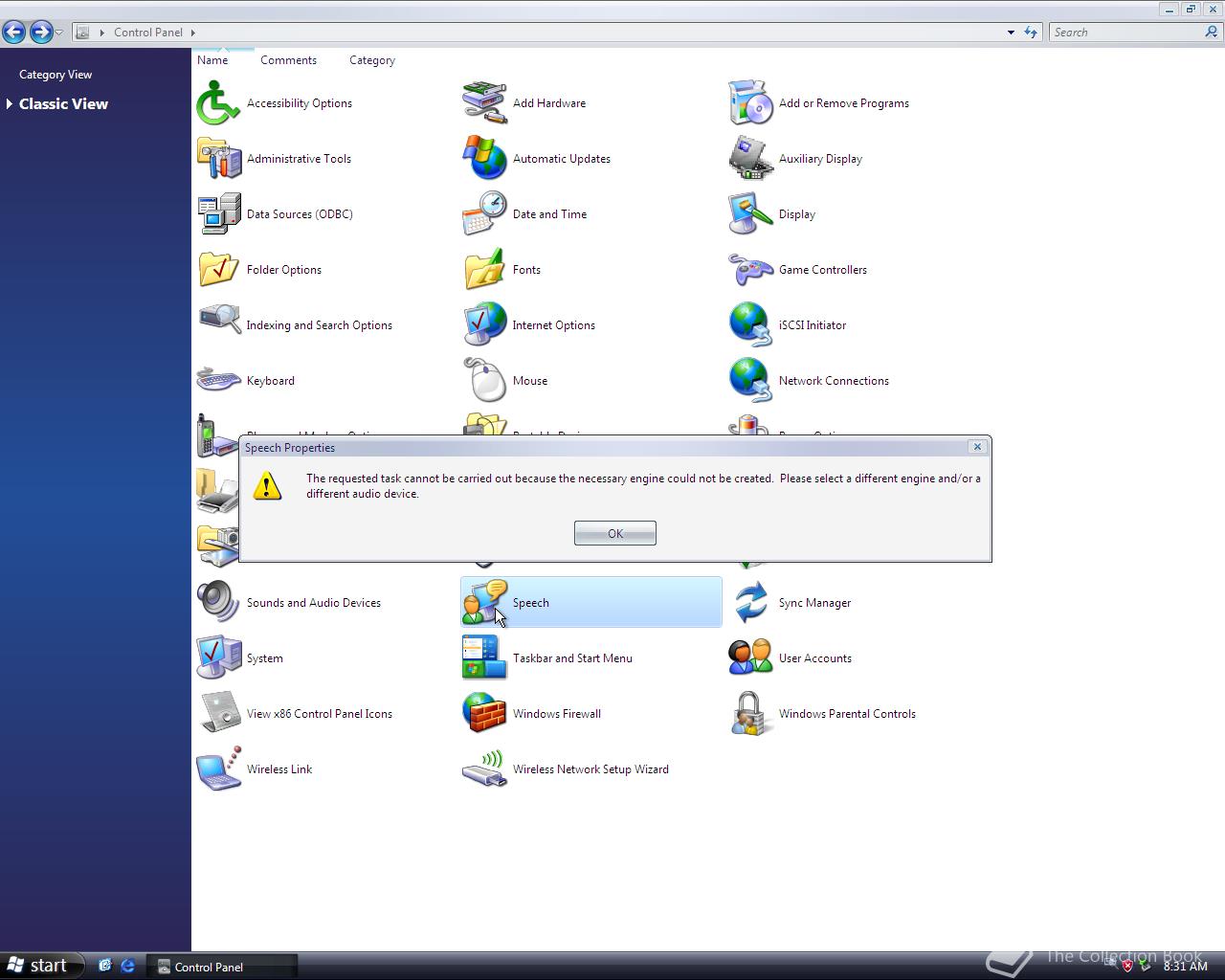This screenshot has width=1225, height=980.
Task: Click the Back navigation button
Action: coord(14,32)
